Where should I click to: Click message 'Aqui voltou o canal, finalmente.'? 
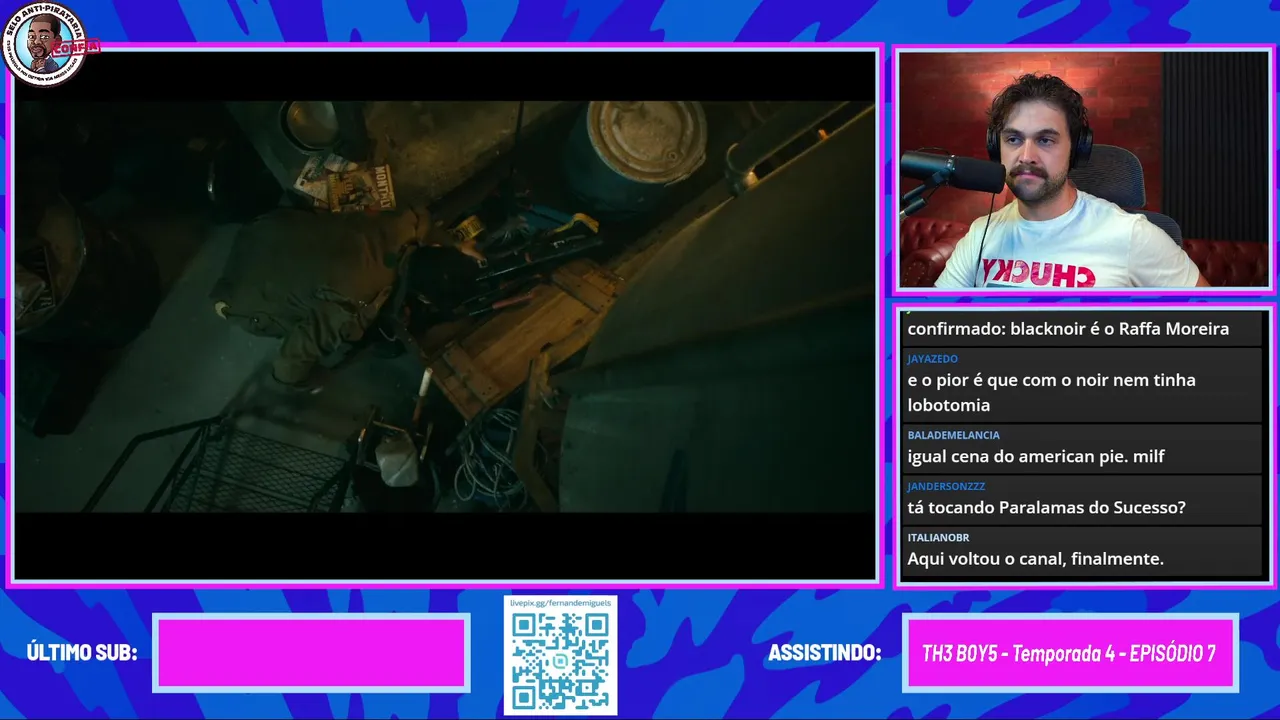pyautogui.click(x=1035, y=559)
